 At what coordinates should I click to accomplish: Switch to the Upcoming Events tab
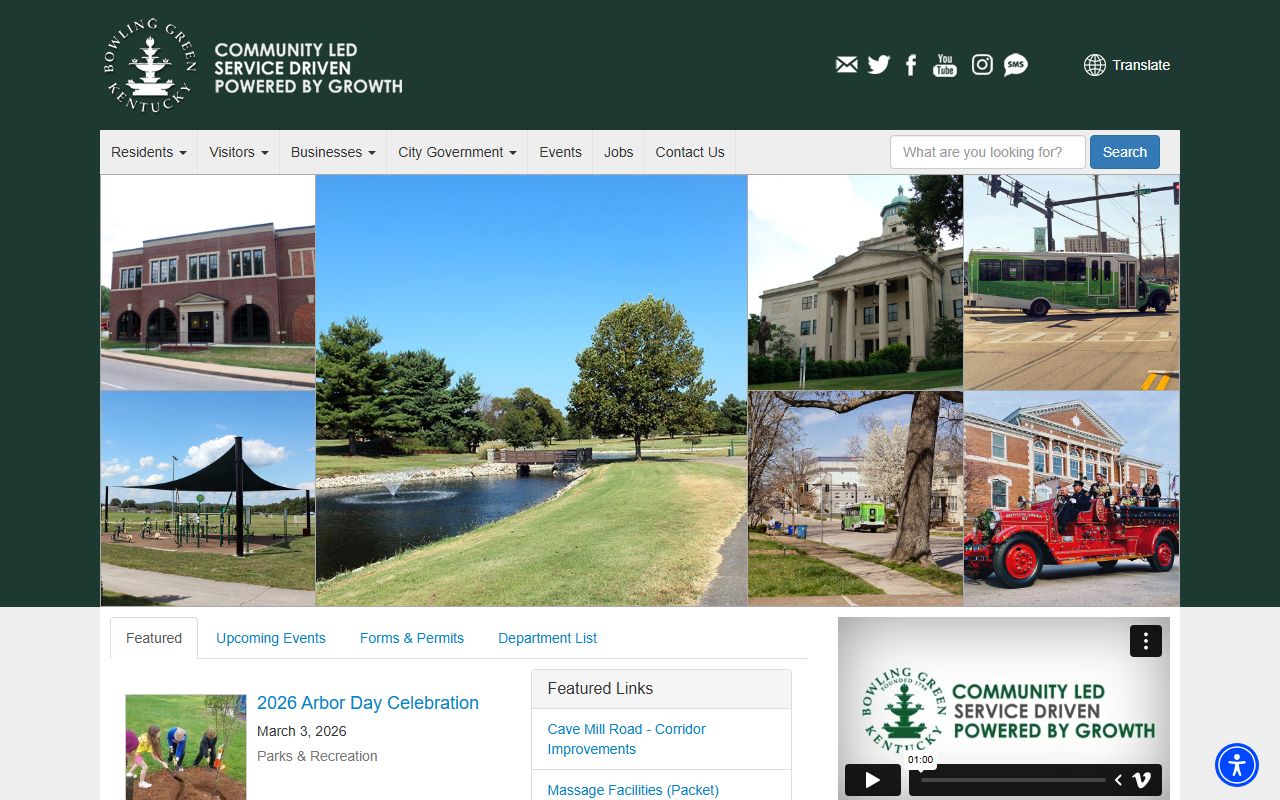[x=271, y=638]
